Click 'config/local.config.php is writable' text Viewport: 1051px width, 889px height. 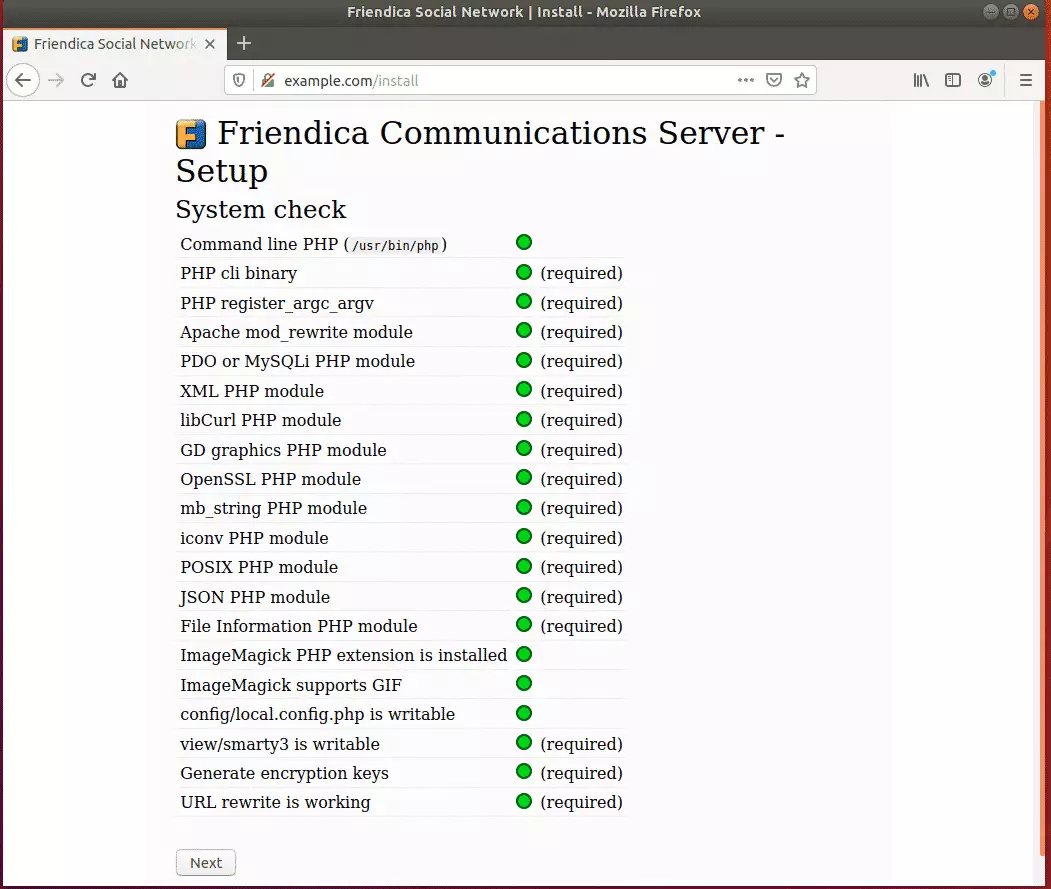[x=318, y=715]
